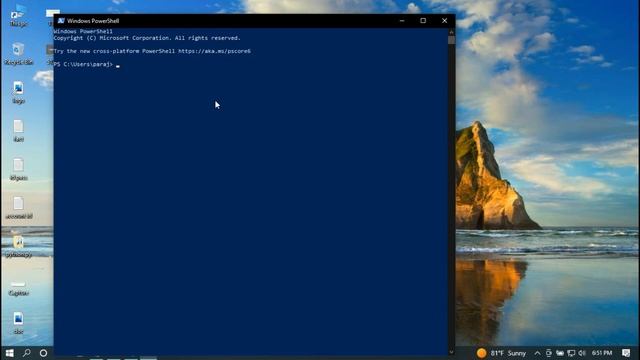Viewport: 640px width, 360px height.
Task: Open Cortana circle on taskbar
Action: pyautogui.click(x=43, y=353)
